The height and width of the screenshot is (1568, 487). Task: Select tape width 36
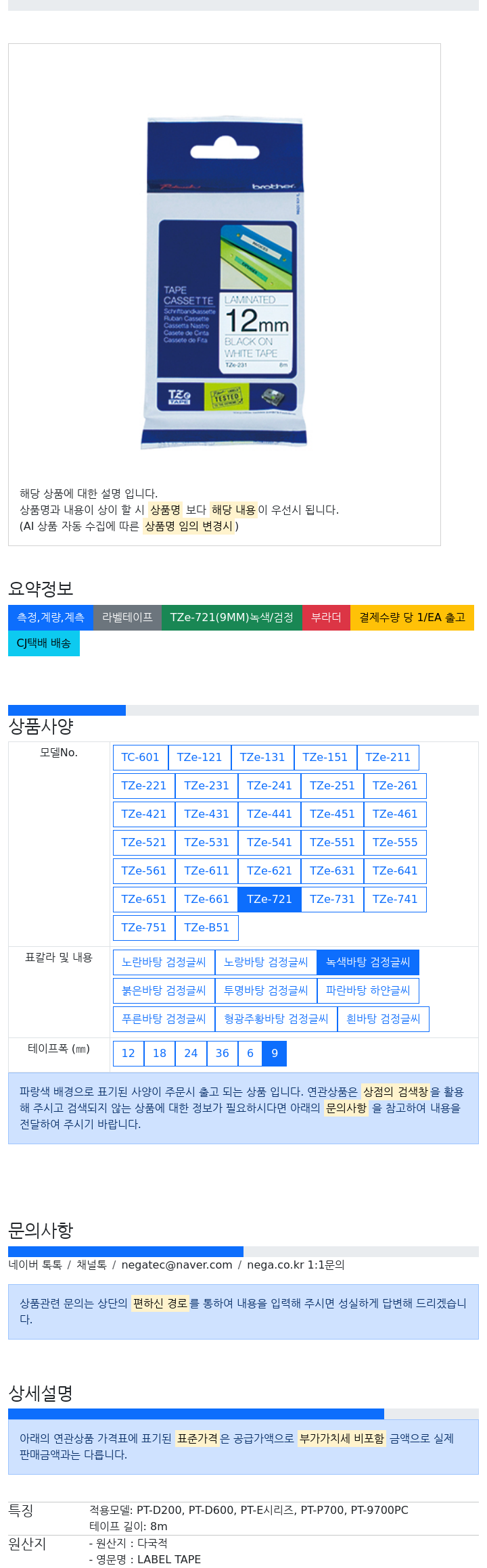(222, 1054)
